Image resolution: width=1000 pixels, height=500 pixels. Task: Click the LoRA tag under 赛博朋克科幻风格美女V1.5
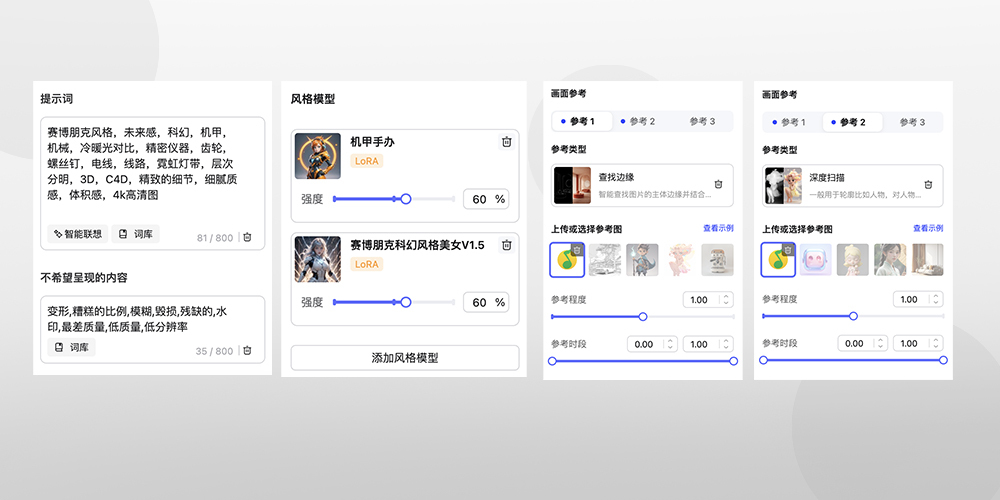pos(367,264)
